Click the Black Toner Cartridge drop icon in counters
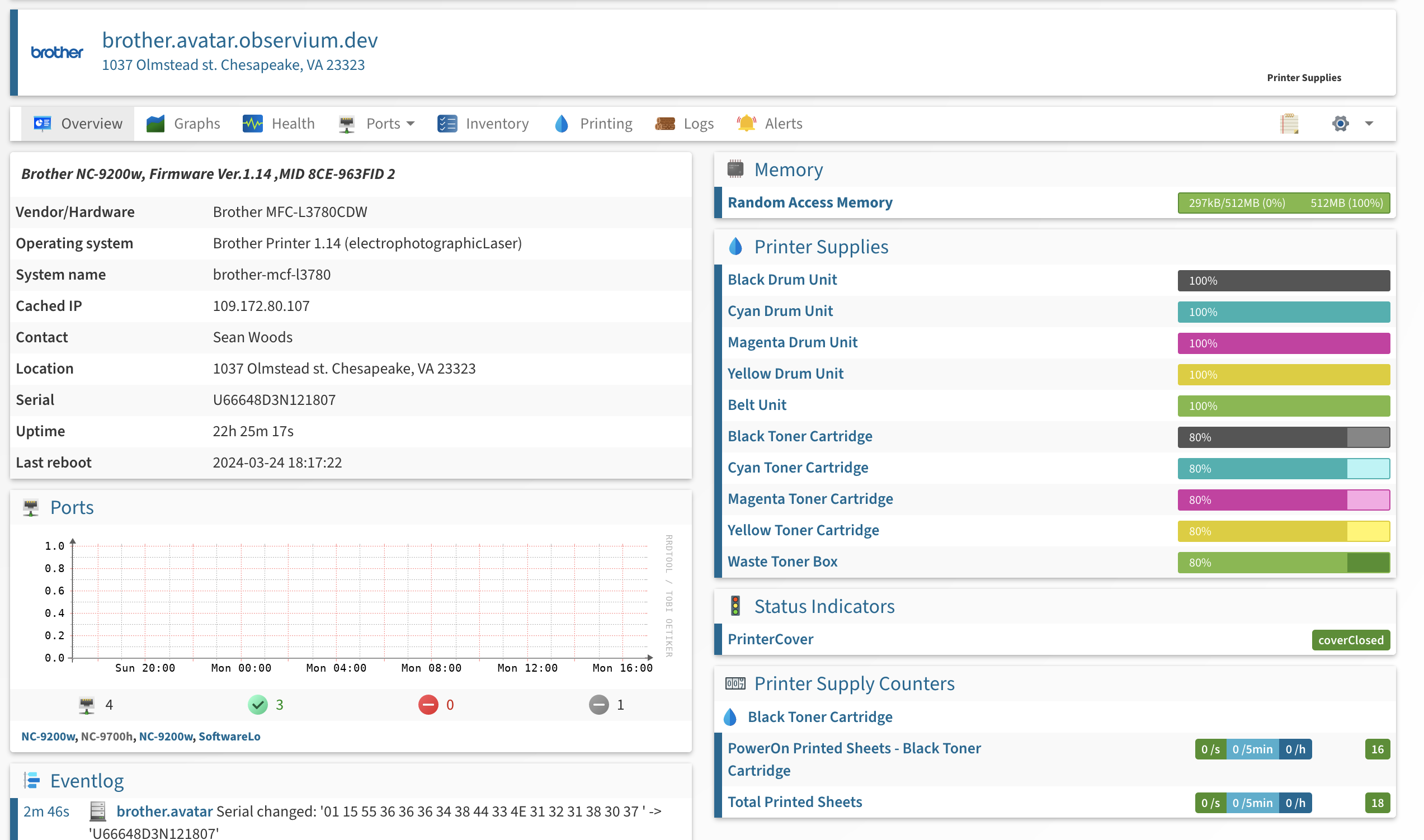 coord(730,717)
